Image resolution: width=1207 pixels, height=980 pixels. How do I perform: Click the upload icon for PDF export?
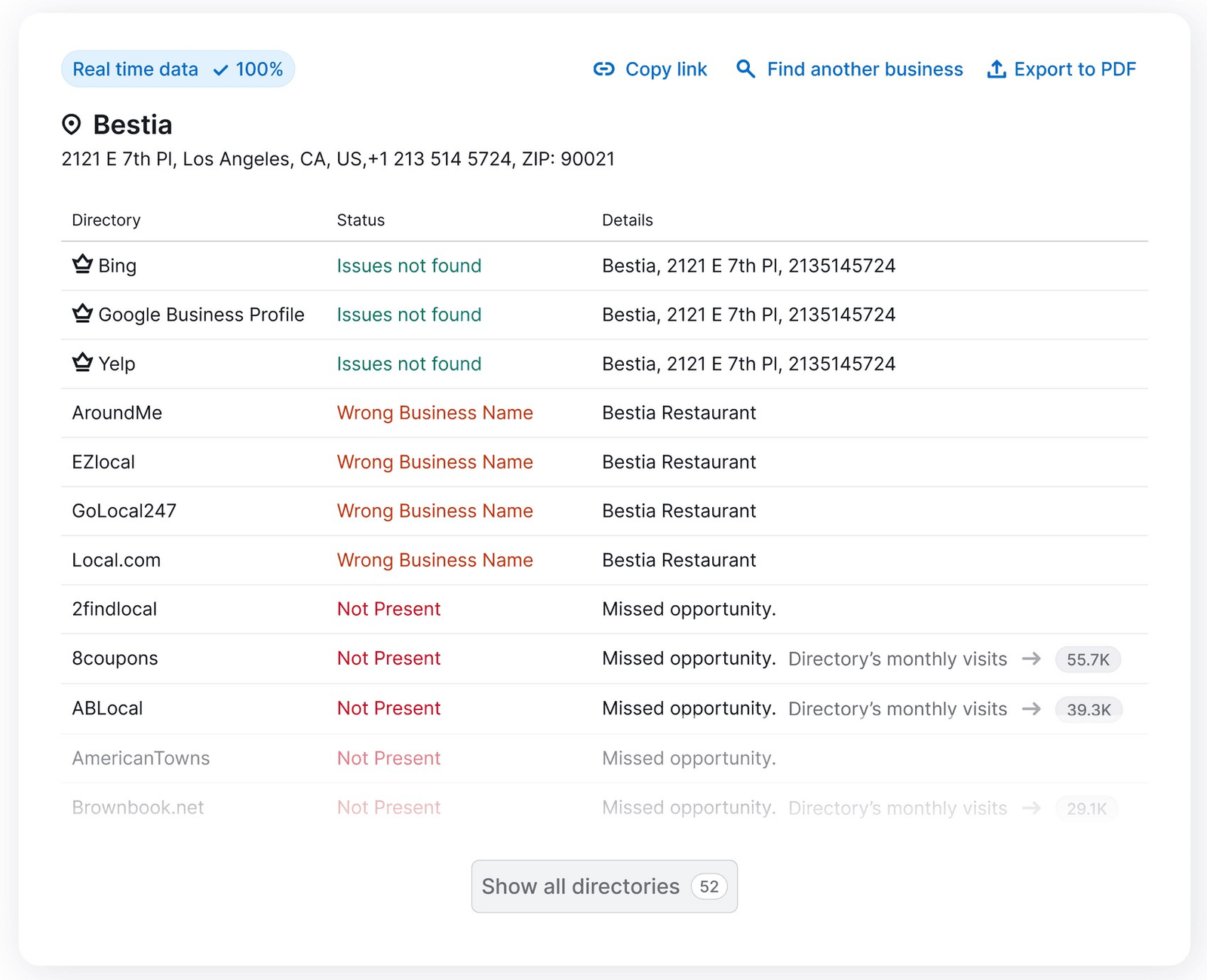tap(997, 69)
